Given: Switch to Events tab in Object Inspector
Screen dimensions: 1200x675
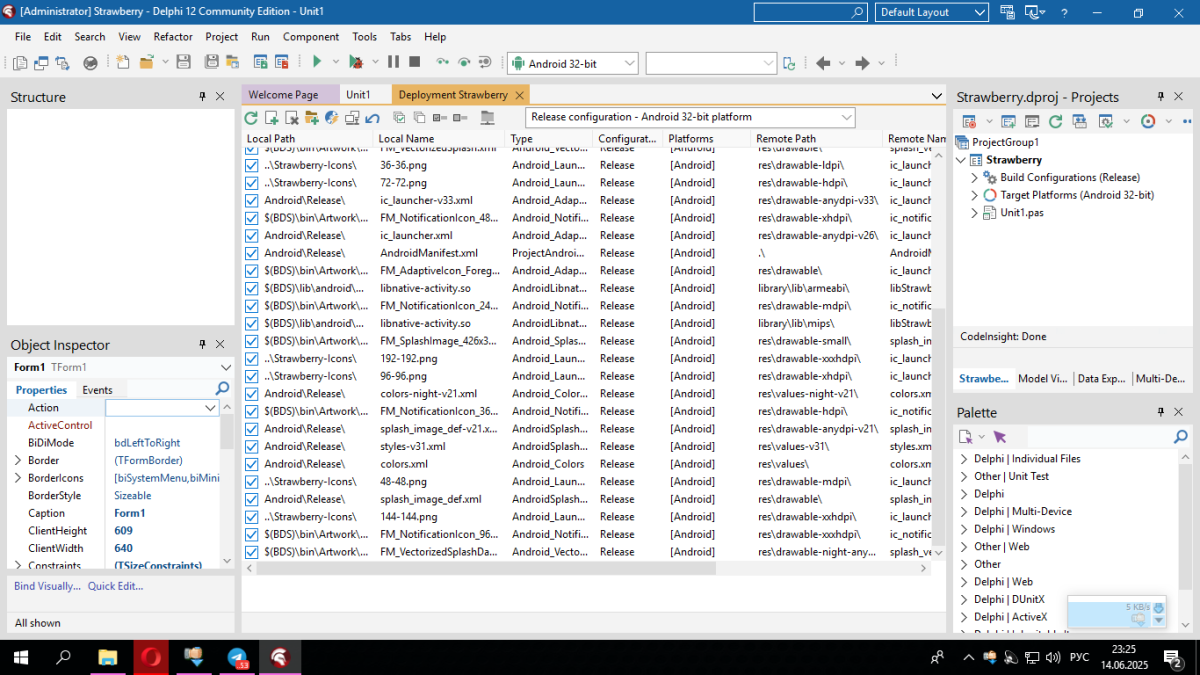Looking at the screenshot, I should pyautogui.click(x=97, y=390).
